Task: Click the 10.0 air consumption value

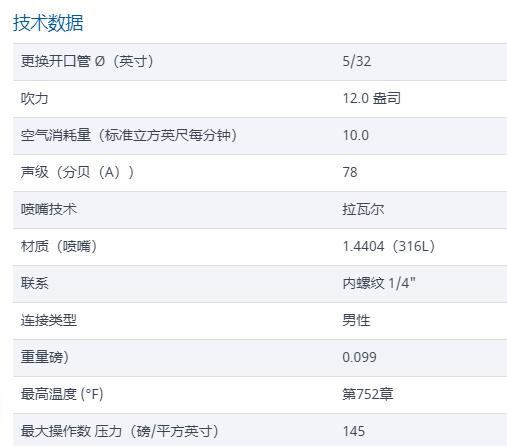Action: click(356, 135)
